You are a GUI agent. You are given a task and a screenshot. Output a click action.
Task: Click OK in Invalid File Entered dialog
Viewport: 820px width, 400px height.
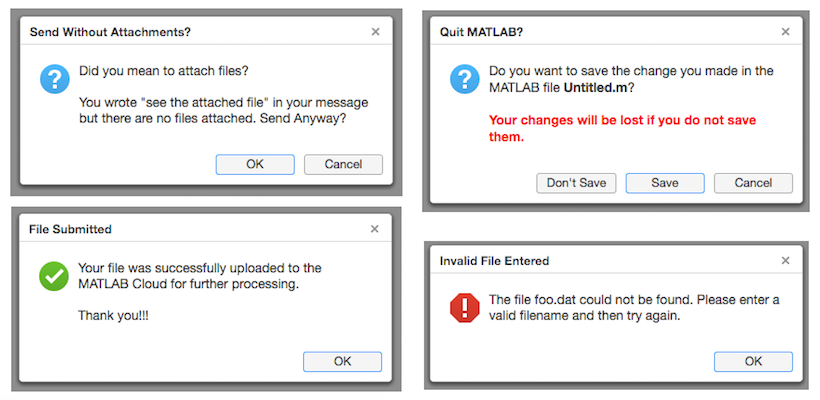(753, 361)
